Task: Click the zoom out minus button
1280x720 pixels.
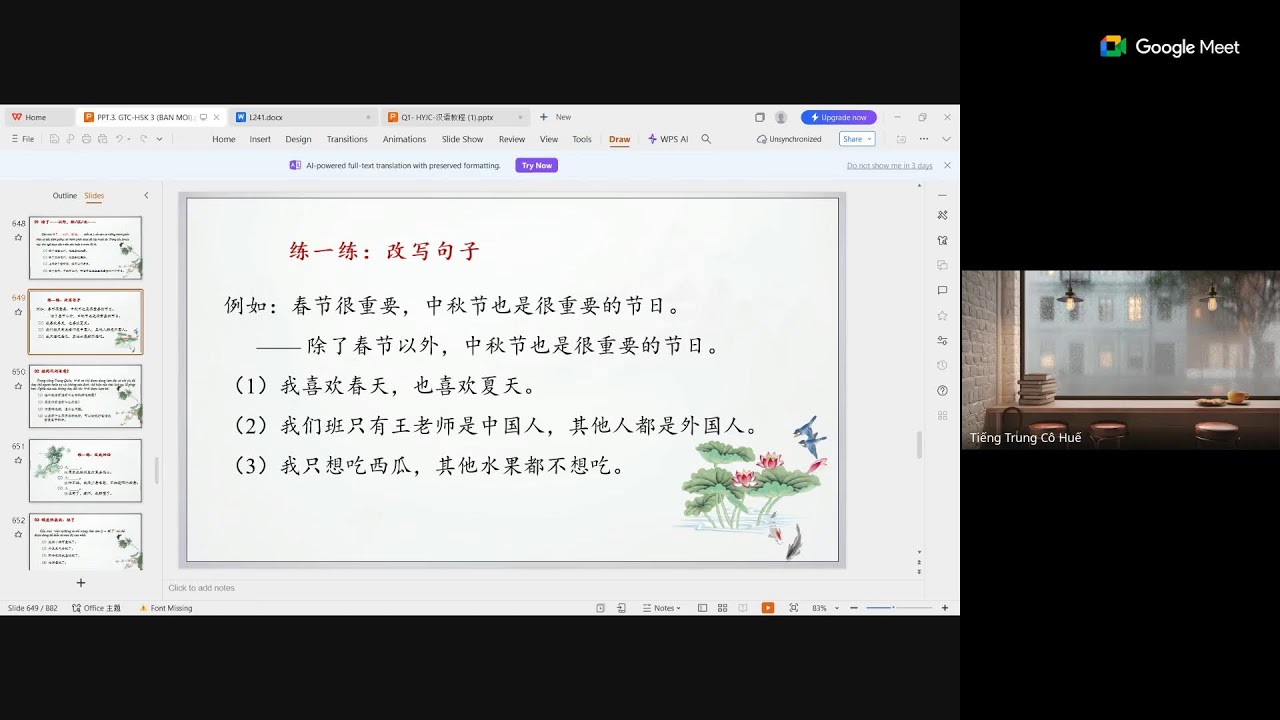Action: point(854,608)
